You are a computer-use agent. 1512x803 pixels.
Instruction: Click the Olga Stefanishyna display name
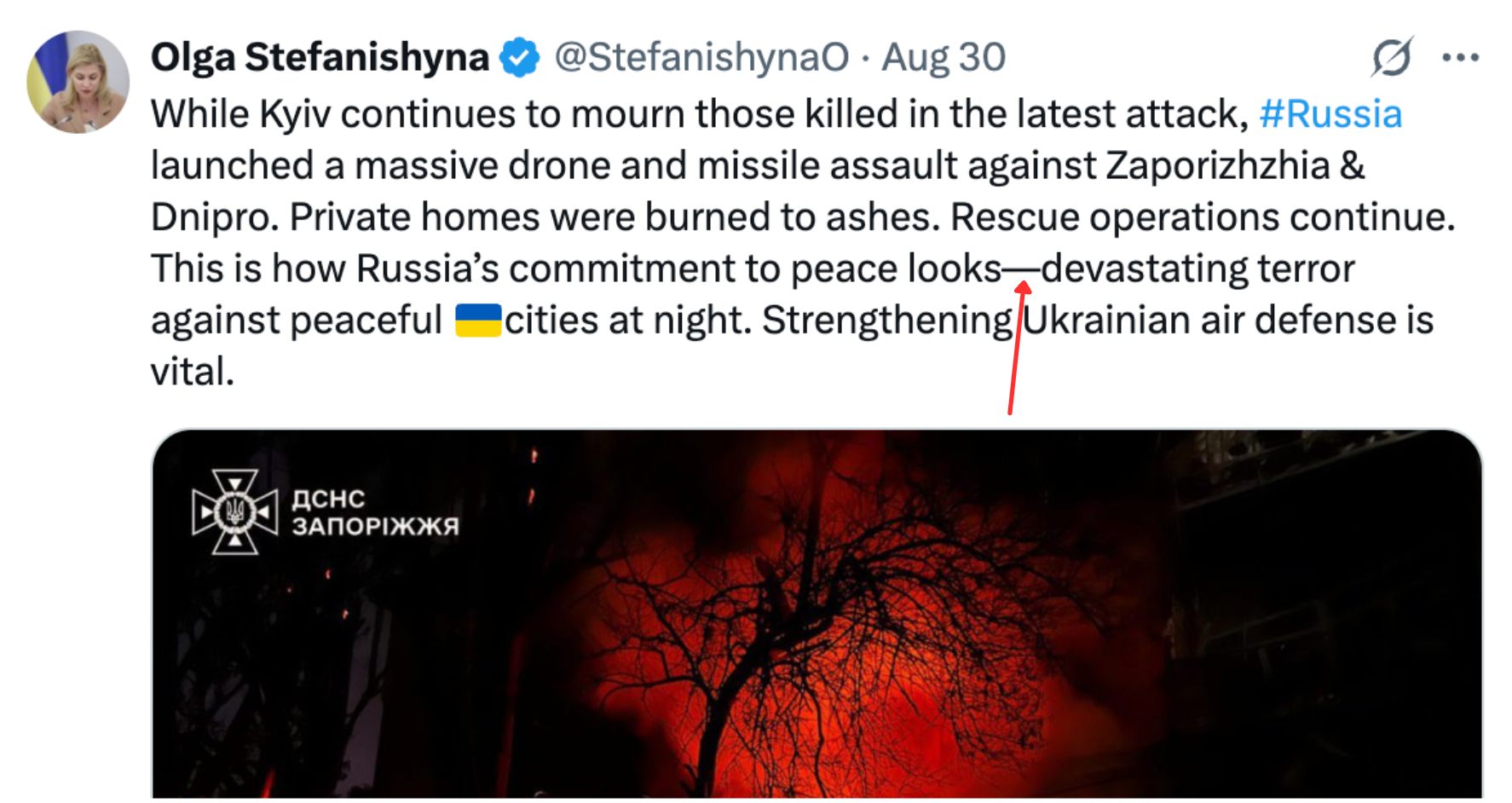(320, 58)
